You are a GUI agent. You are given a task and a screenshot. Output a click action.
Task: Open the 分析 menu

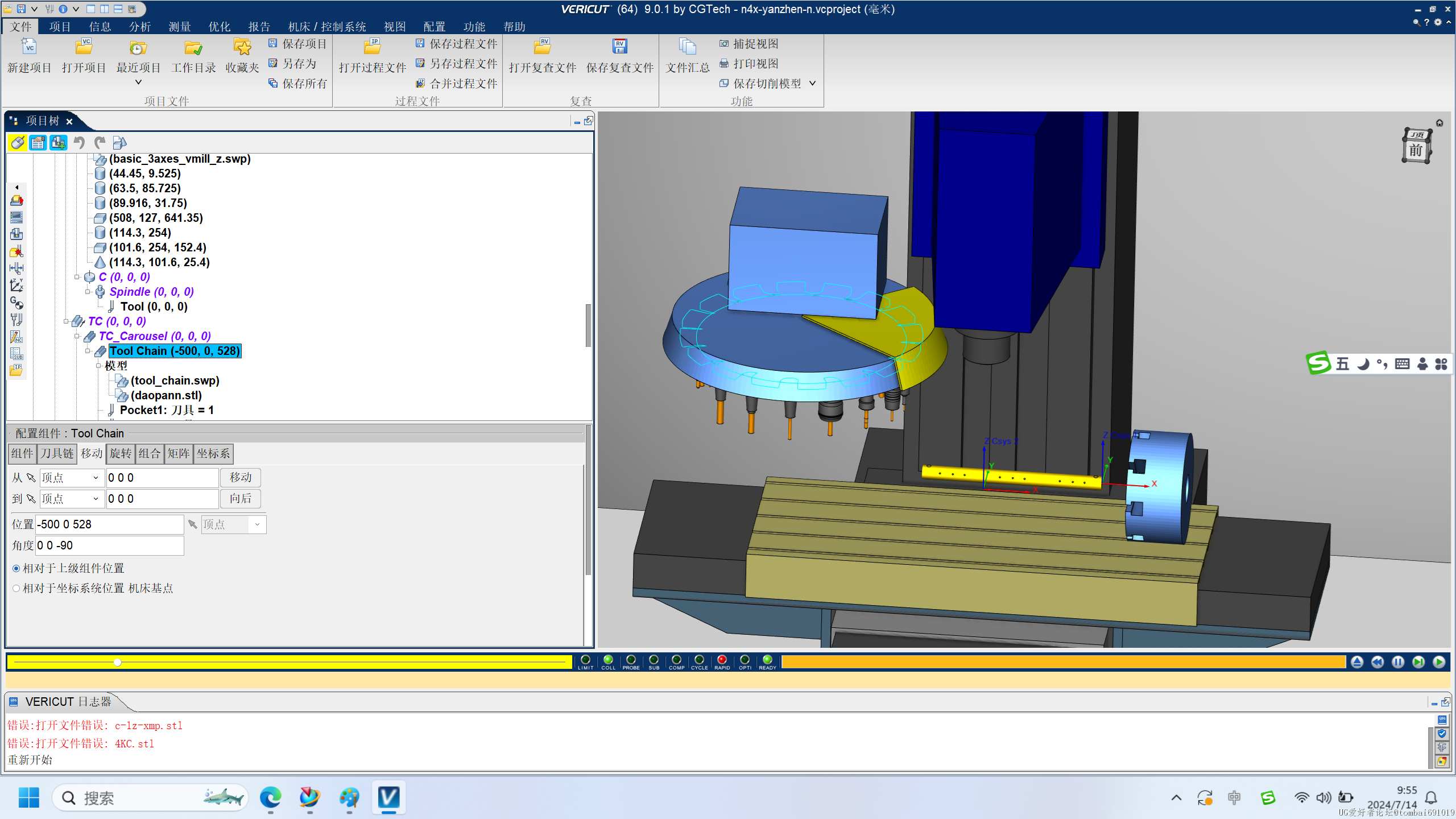(139, 27)
